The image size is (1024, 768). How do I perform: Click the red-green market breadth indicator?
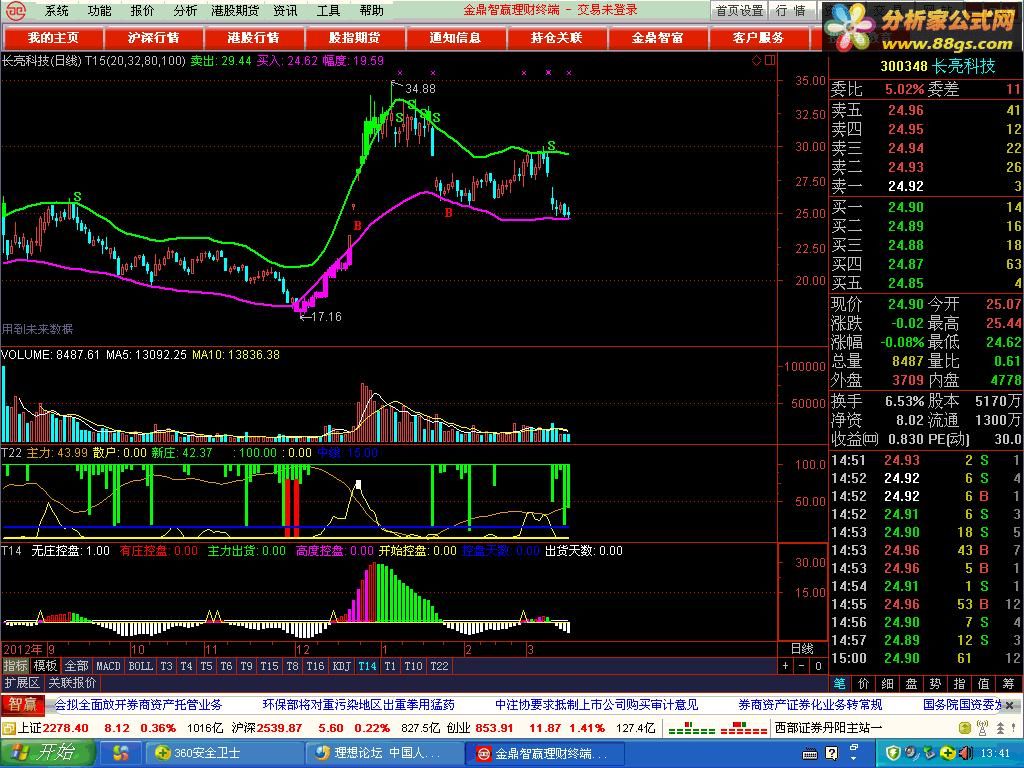[717, 728]
